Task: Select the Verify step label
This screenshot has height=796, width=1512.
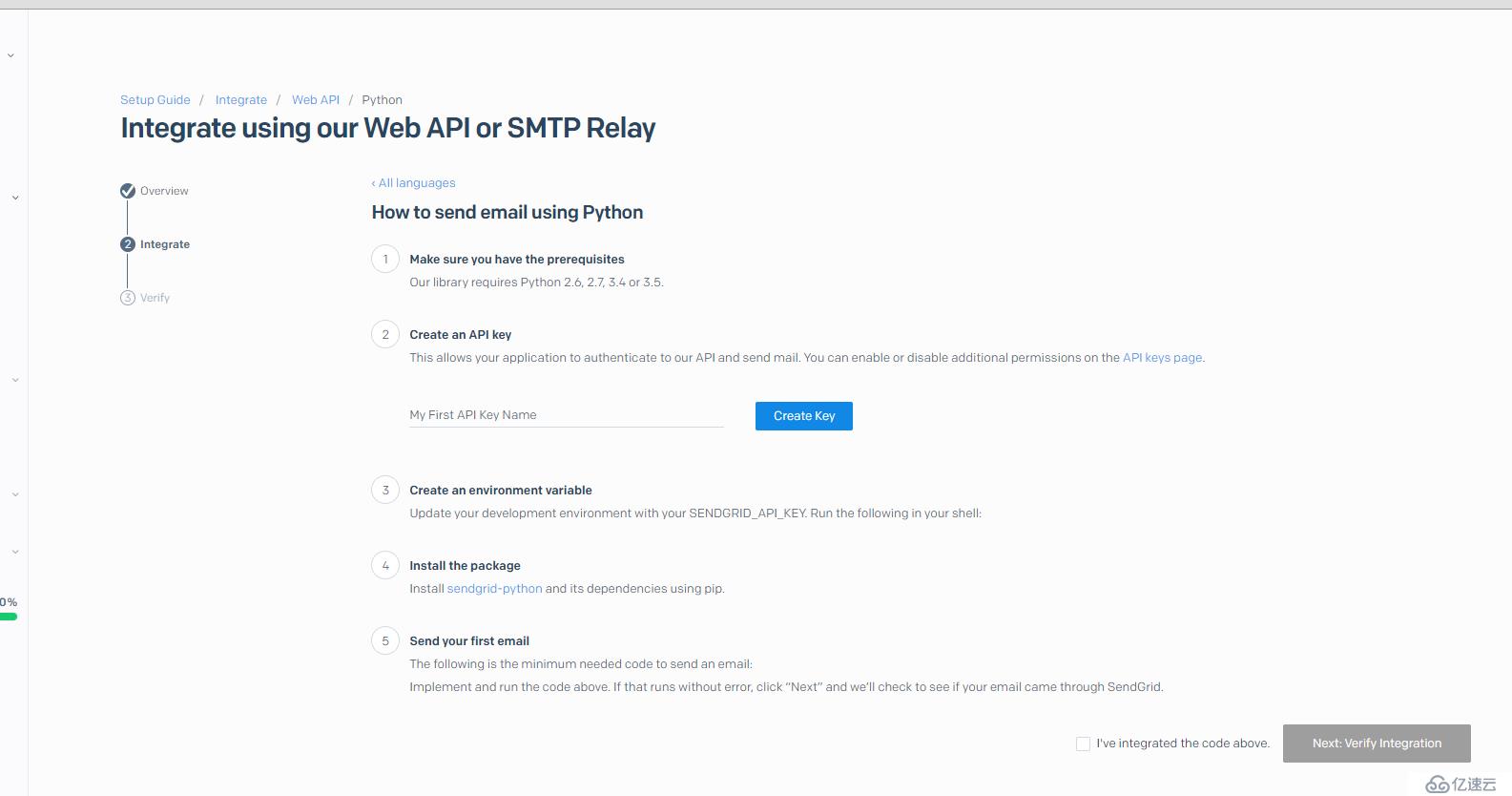Action: click(x=155, y=298)
